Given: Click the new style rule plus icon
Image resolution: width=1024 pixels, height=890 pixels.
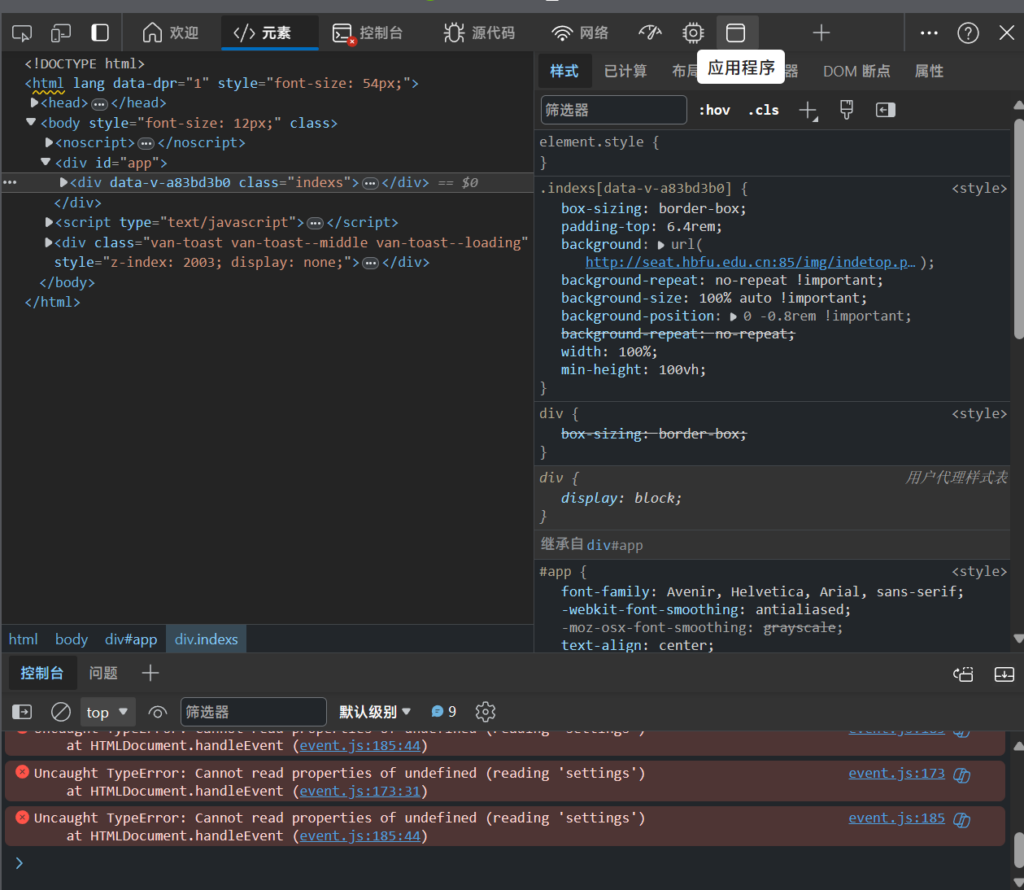Looking at the screenshot, I should click(808, 110).
